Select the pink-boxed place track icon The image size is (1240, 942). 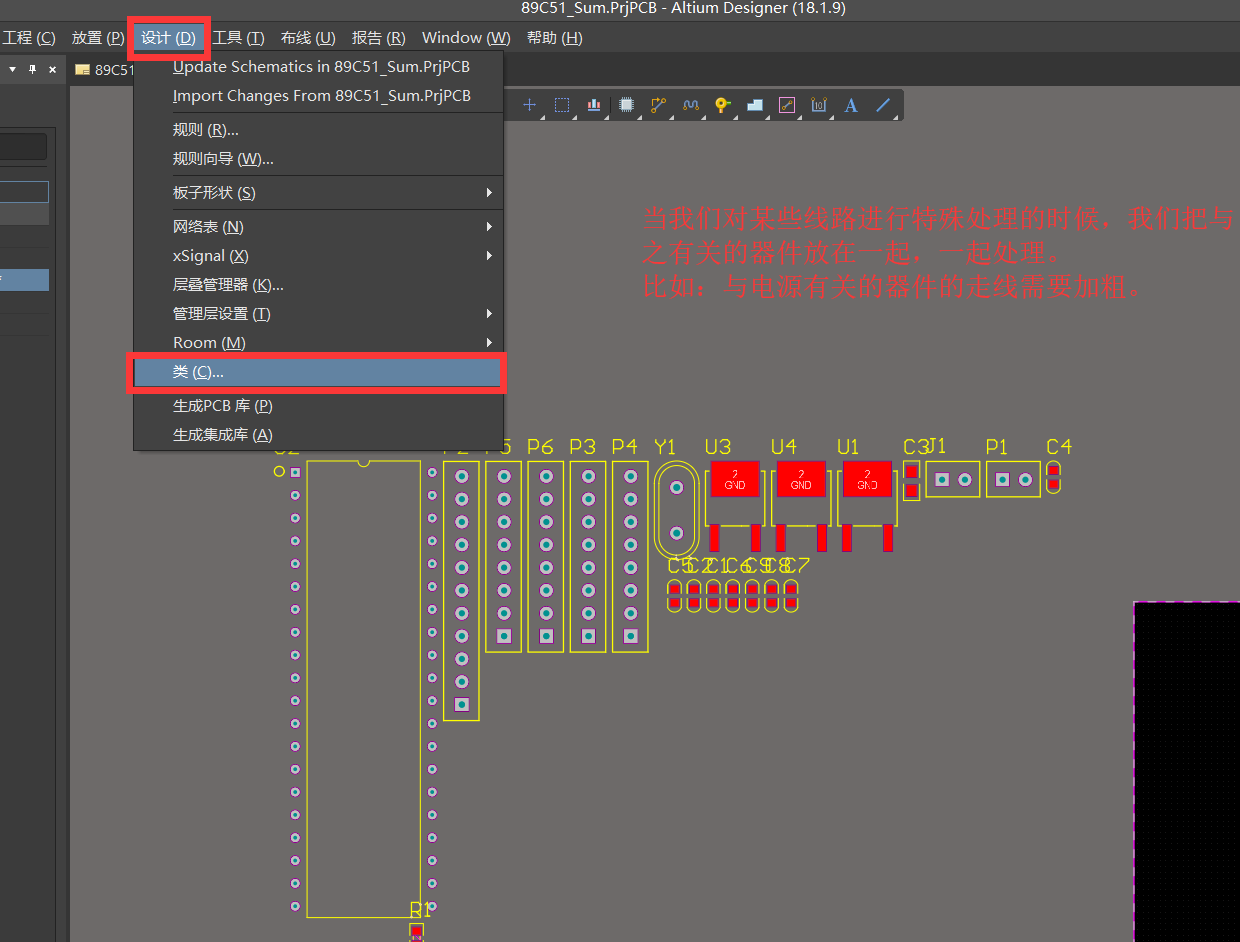[787, 105]
